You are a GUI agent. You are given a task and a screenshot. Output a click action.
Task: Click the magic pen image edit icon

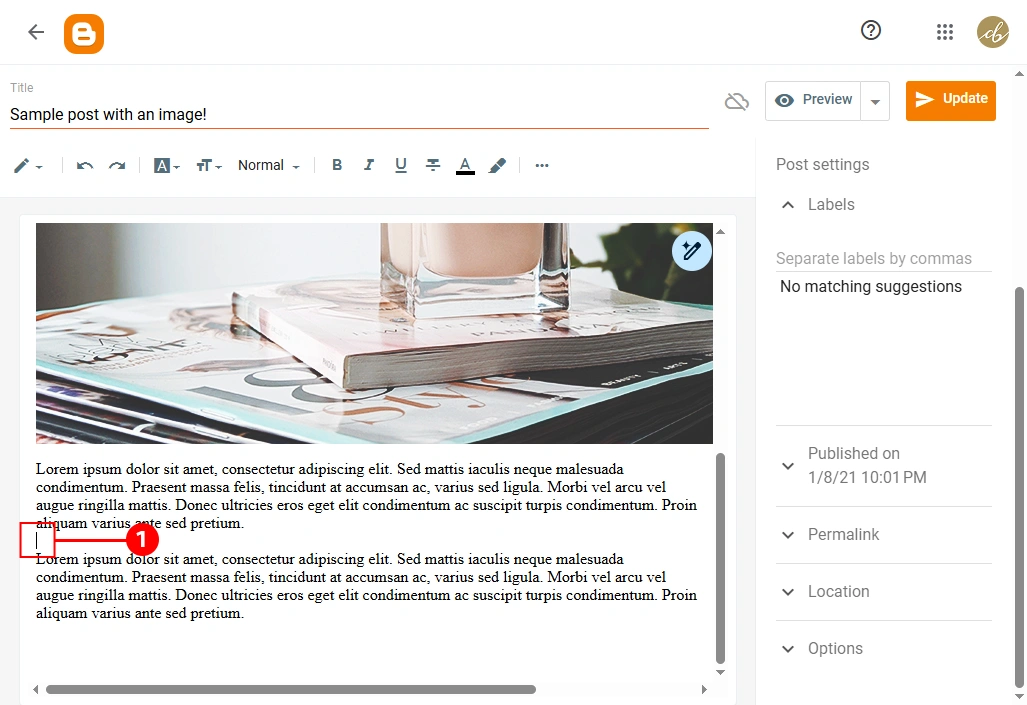pos(691,251)
